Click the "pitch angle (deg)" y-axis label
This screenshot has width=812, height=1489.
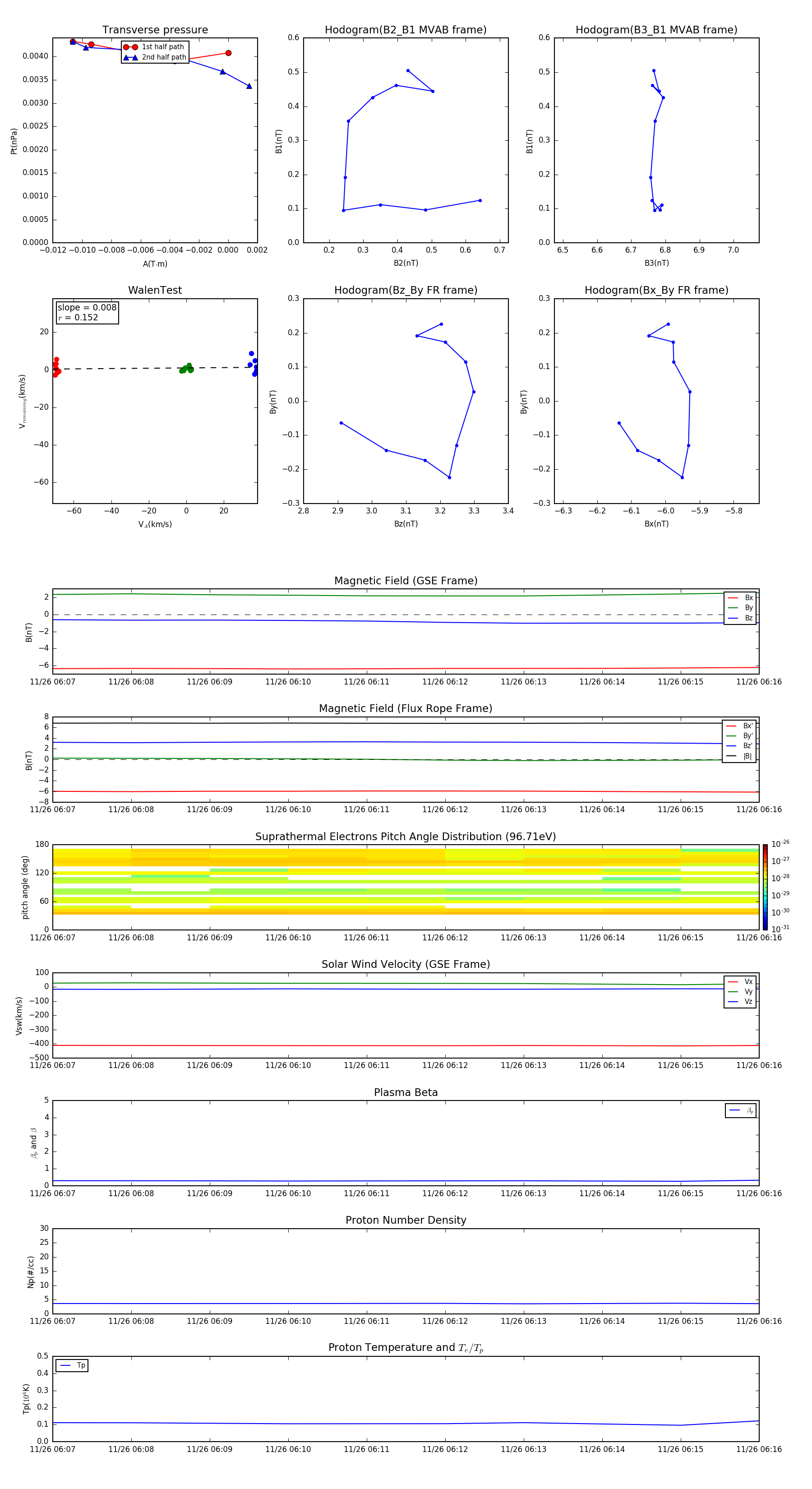coord(25,887)
